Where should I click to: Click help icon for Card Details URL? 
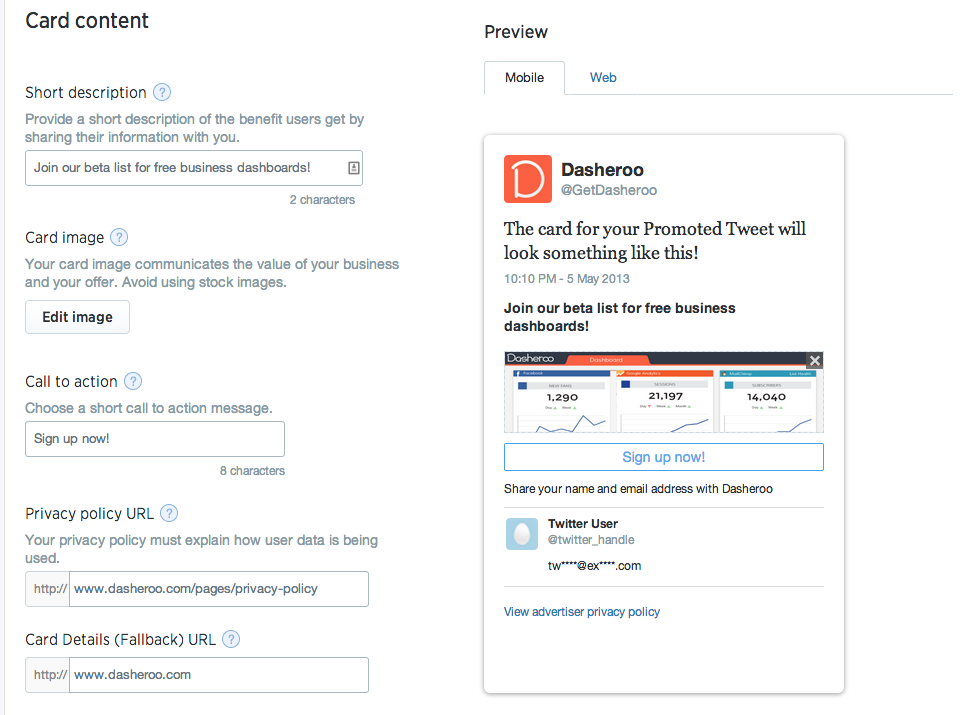point(231,640)
